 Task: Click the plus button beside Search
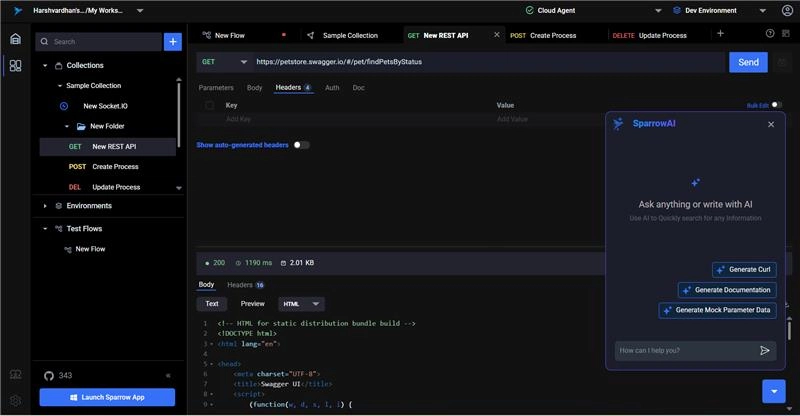click(x=173, y=42)
